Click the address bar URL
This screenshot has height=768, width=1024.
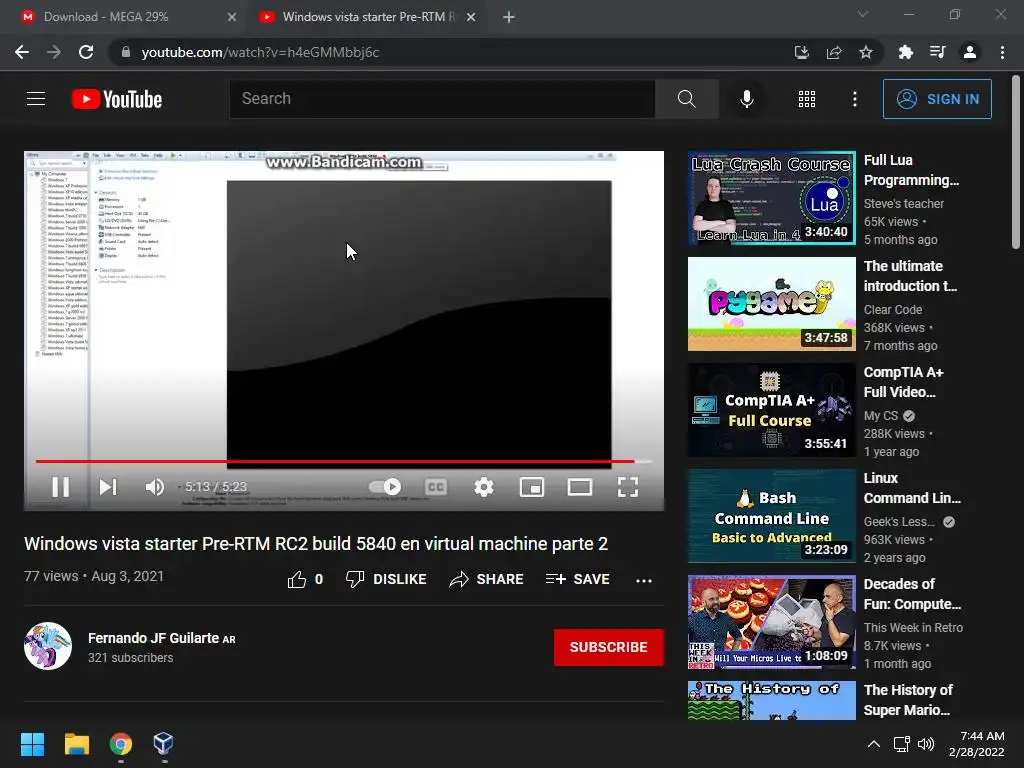coord(260,52)
